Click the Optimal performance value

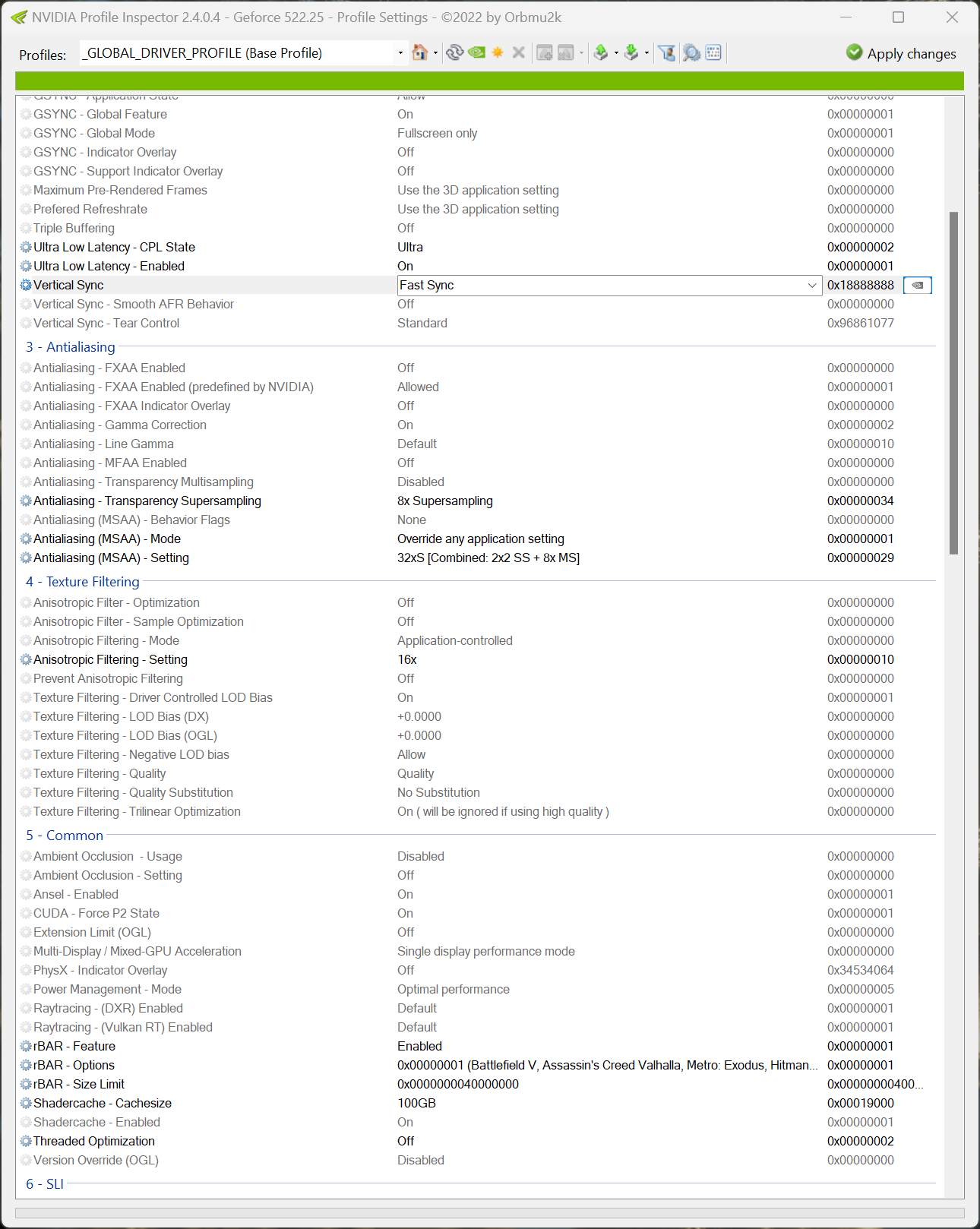(454, 990)
